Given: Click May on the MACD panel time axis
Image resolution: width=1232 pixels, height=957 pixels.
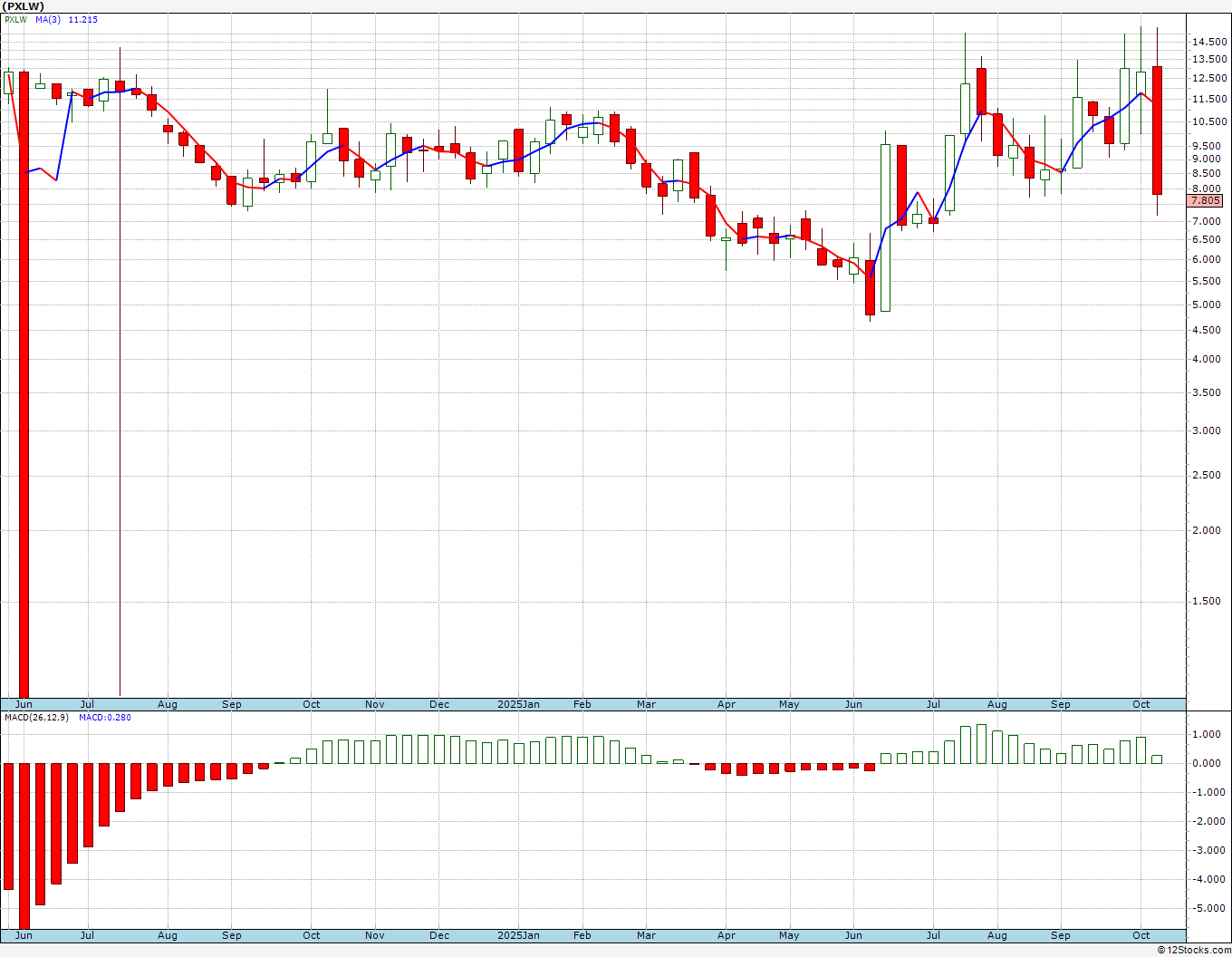Looking at the screenshot, I should tap(789, 935).
